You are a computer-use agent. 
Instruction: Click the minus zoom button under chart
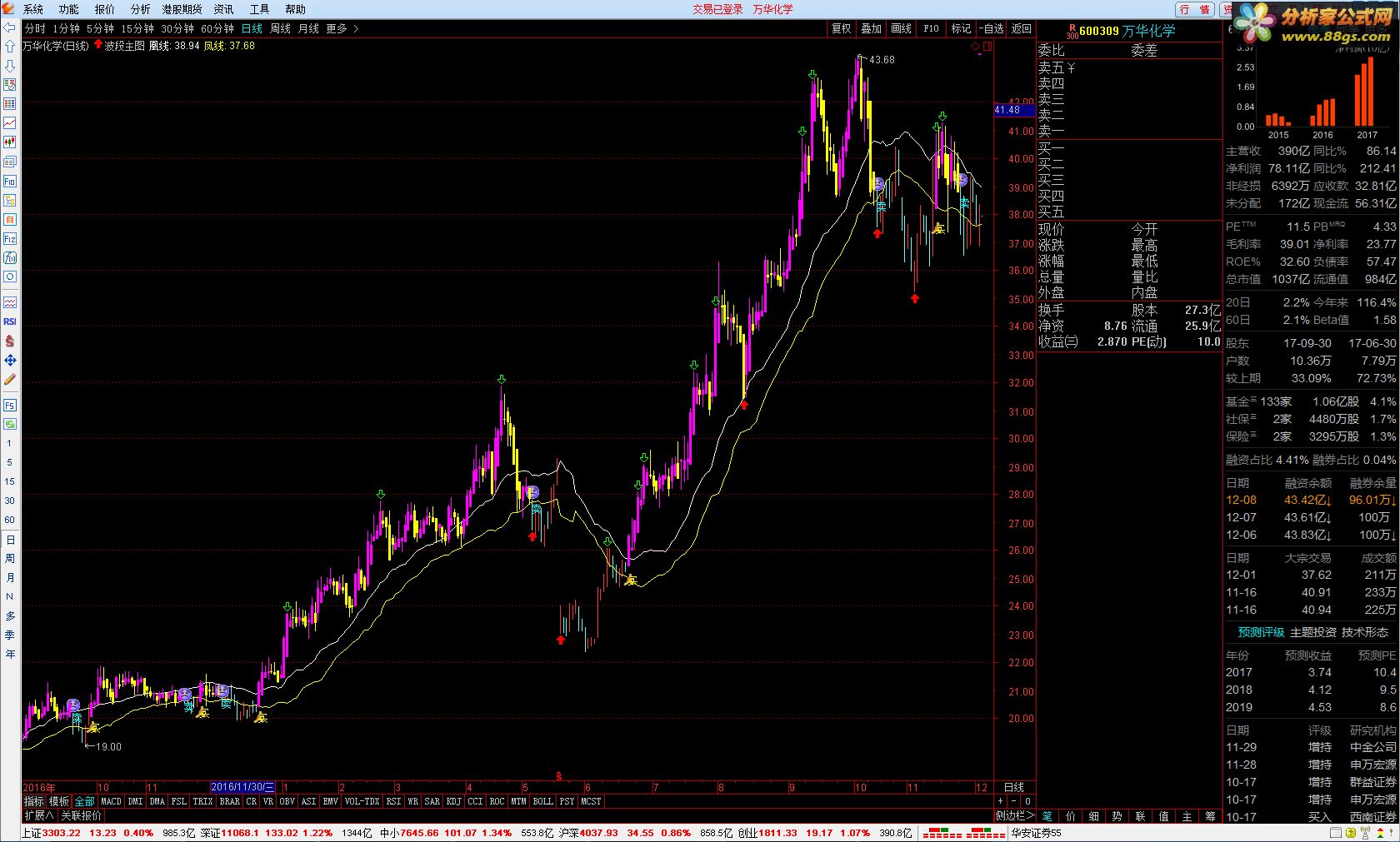point(1014,801)
